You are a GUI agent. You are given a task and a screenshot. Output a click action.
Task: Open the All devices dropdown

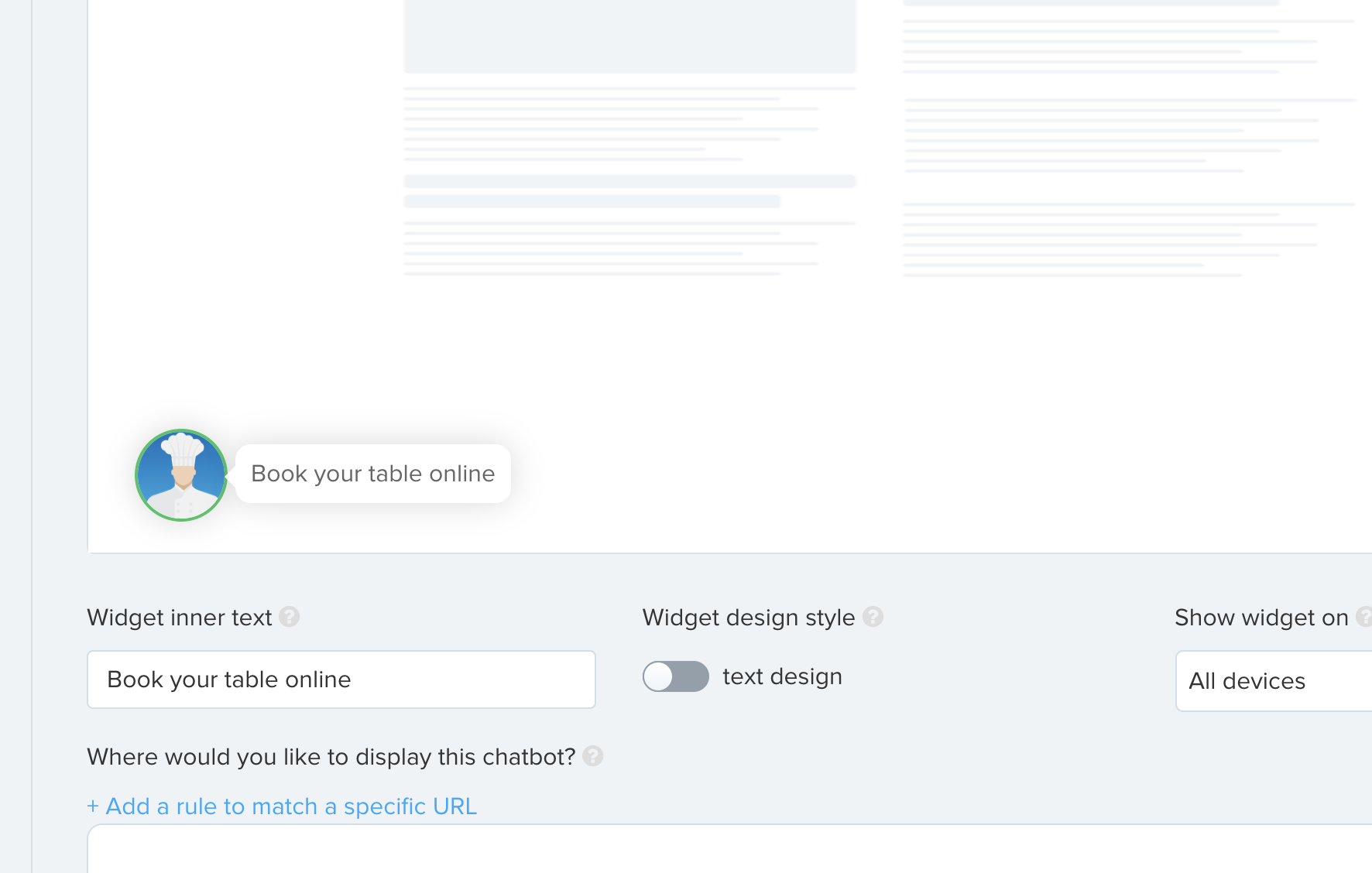pos(1274,681)
